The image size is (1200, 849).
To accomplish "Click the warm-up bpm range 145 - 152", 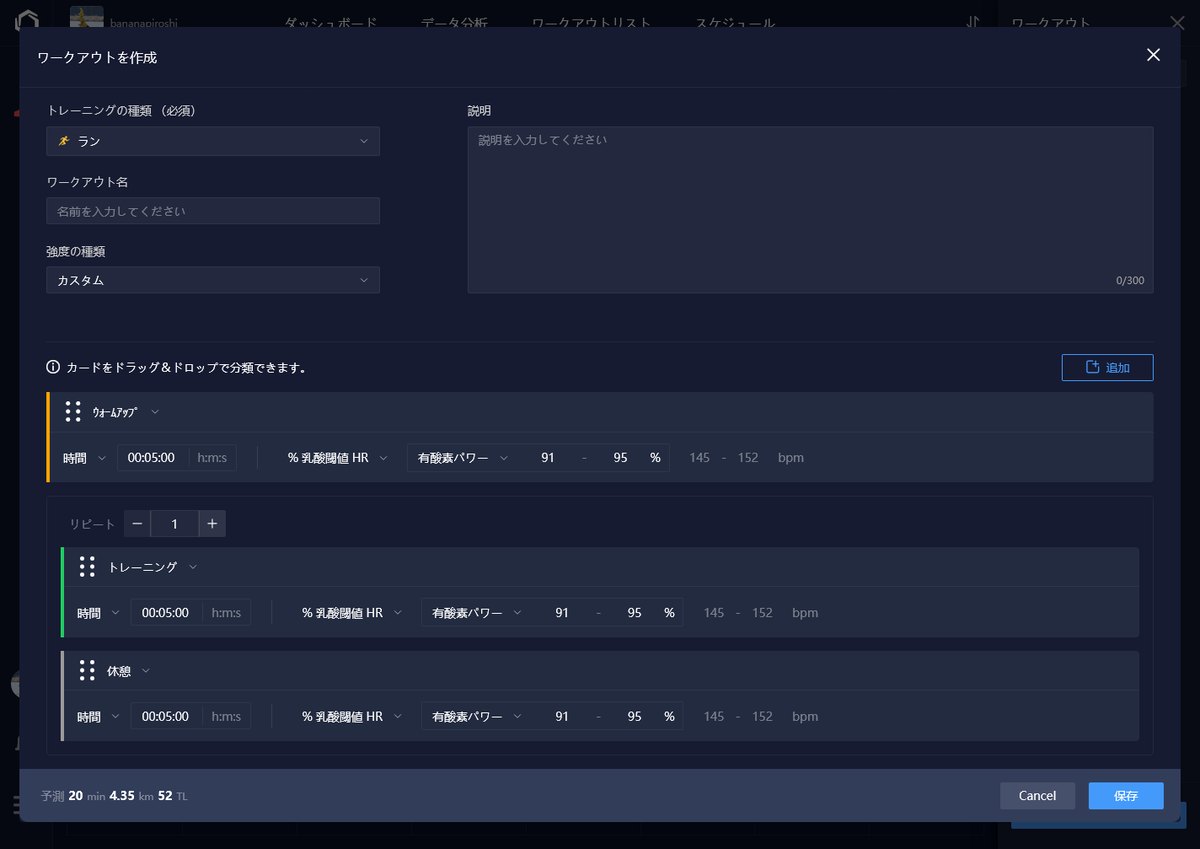I will [x=724, y=458].
